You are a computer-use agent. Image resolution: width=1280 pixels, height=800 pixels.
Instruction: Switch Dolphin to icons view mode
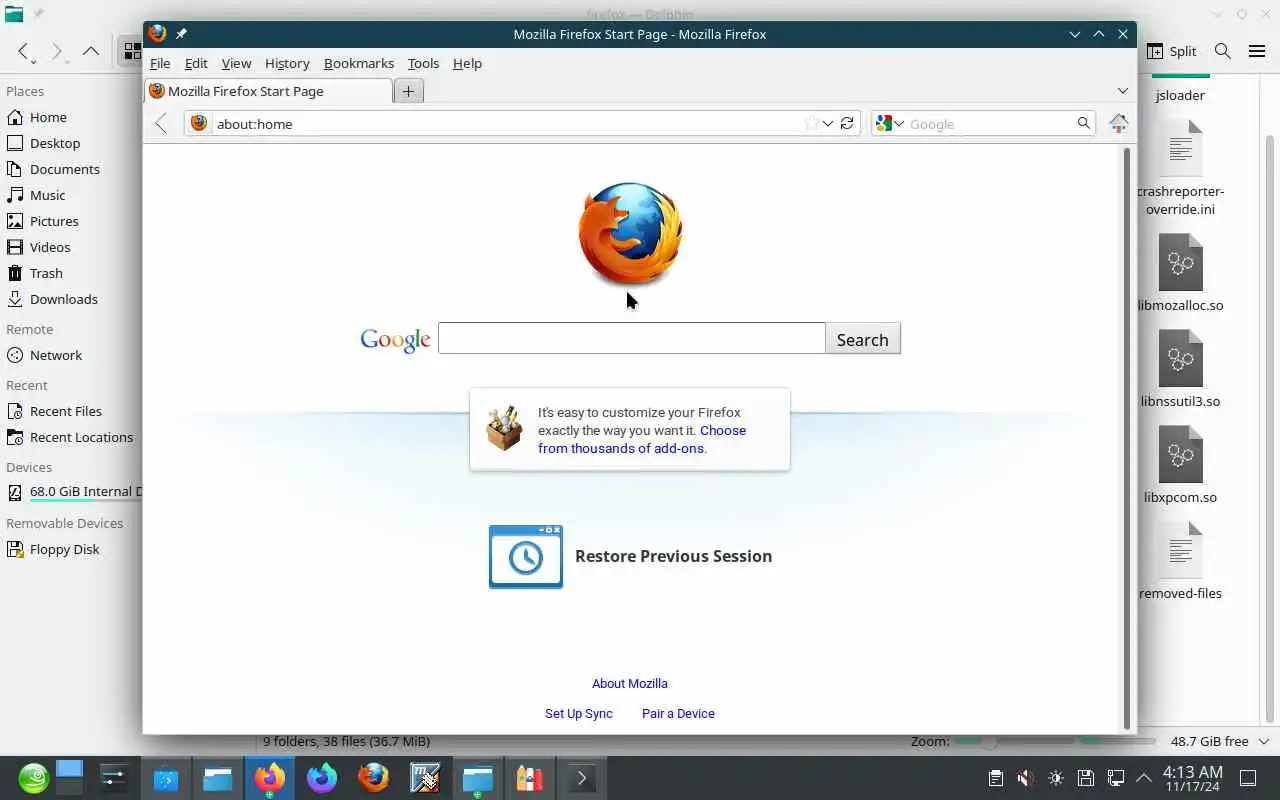[131, 51]
